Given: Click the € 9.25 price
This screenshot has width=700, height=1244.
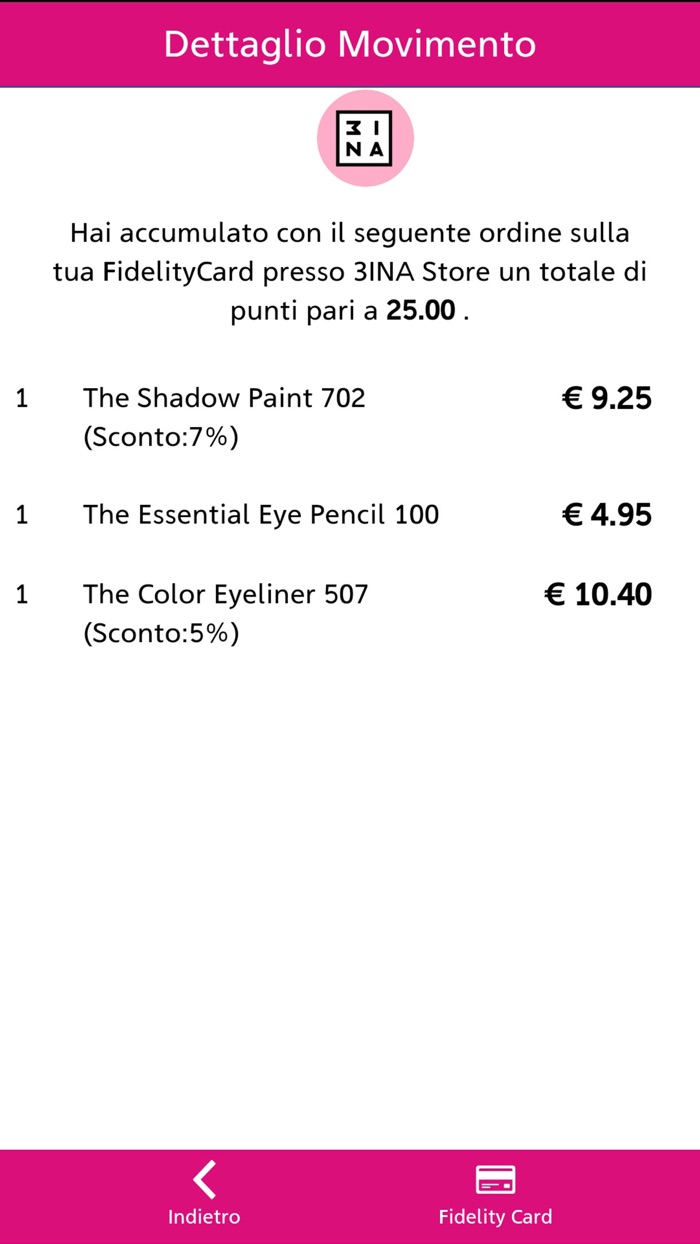Looking at the screenshot, I should tap(606, 399).
